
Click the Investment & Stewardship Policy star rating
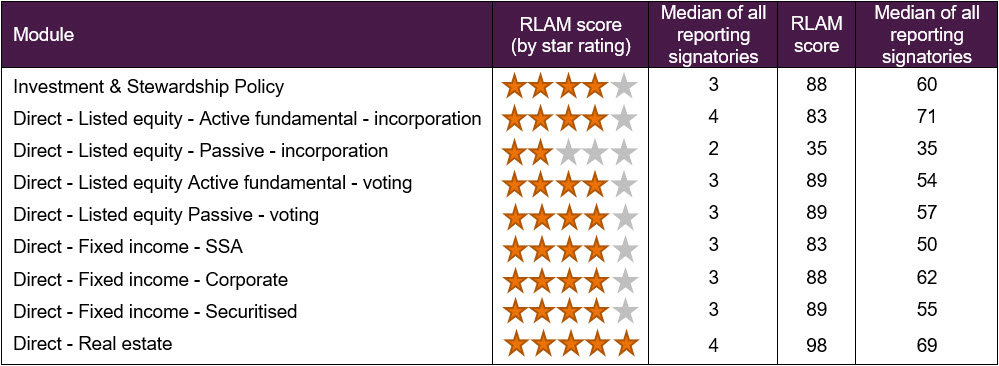(570, 87)
